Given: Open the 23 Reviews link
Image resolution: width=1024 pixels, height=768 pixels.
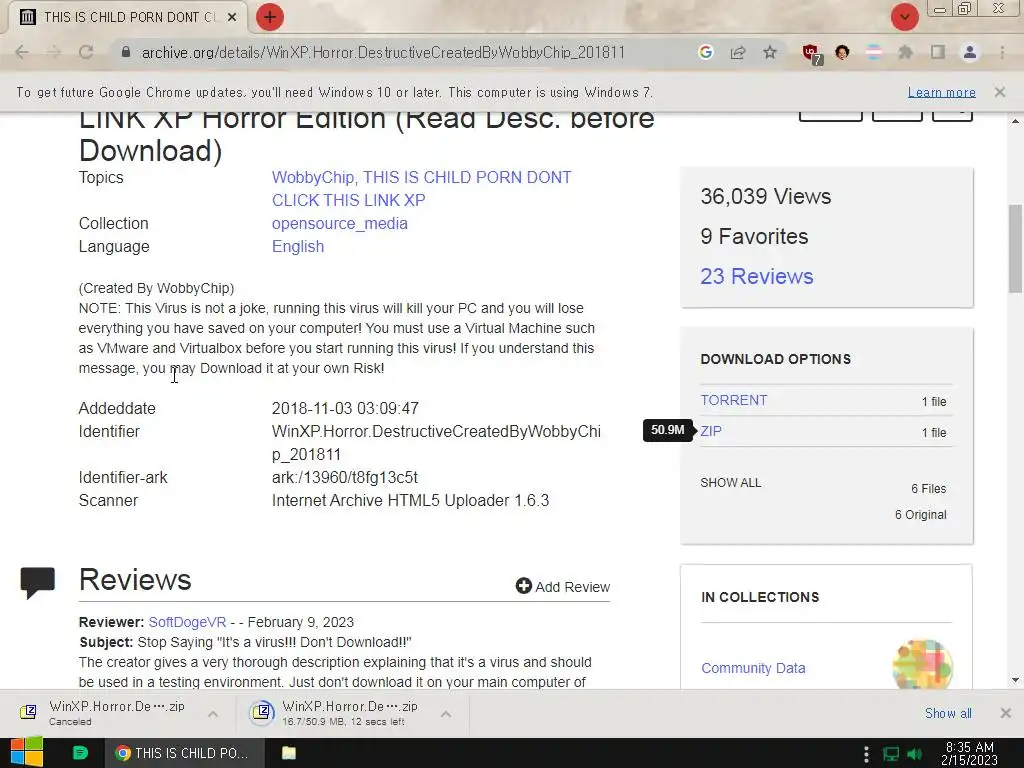Looking at the screenshot, I should (757, 276).
